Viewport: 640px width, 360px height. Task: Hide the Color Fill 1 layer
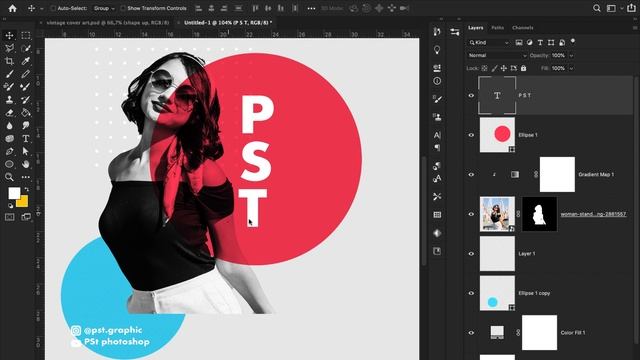471,333
